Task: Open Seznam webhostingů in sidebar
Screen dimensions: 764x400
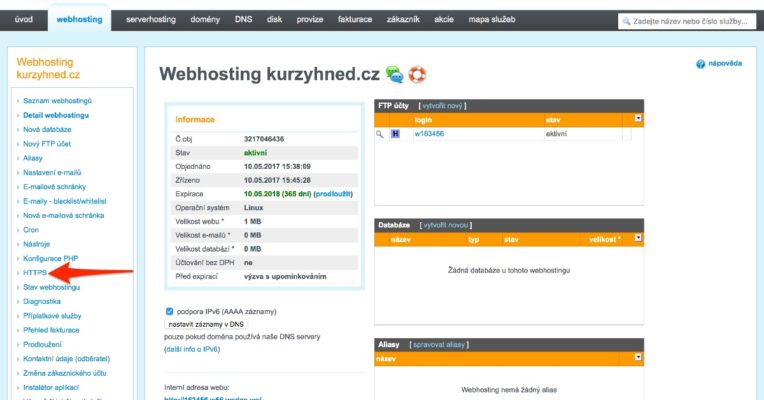Action: pyautogui.click(x=57, y=101)
